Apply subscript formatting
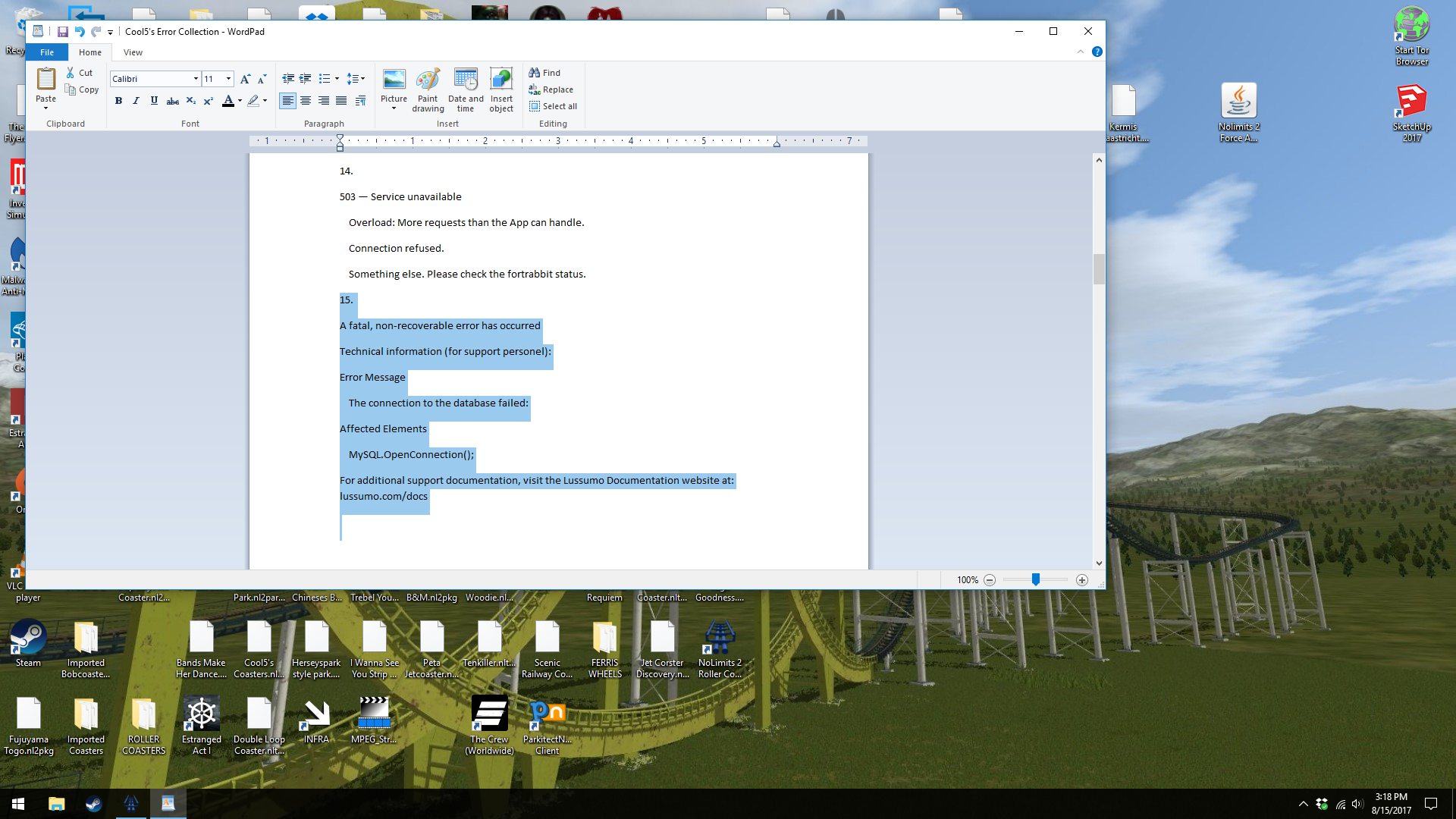The height and width of the screenshot is (819, 1456). pos(191,101)
